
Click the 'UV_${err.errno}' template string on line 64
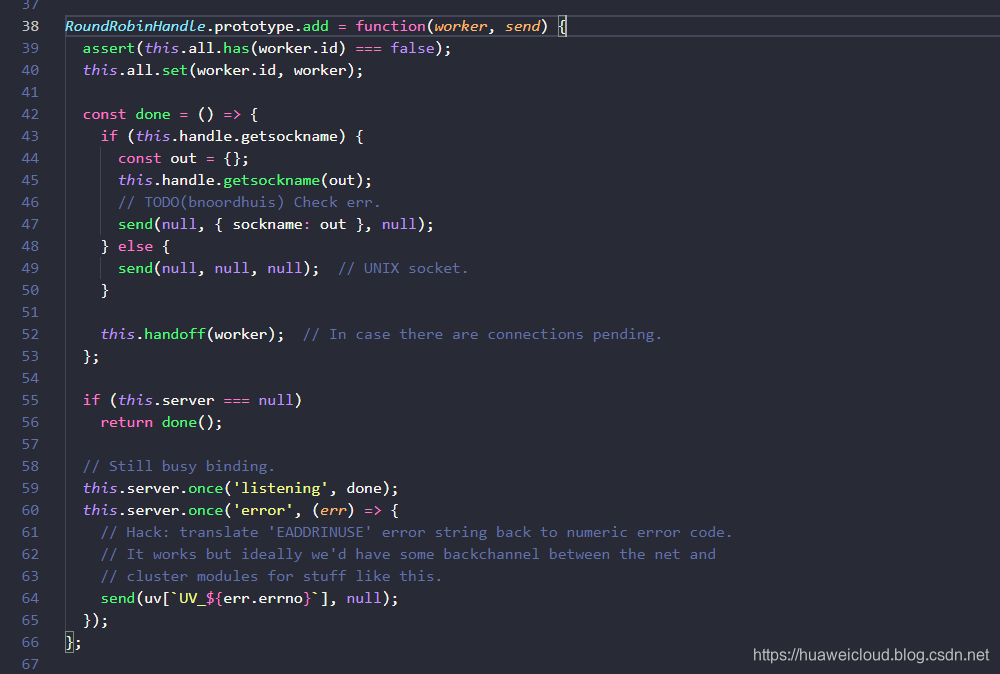click(245, 598)
